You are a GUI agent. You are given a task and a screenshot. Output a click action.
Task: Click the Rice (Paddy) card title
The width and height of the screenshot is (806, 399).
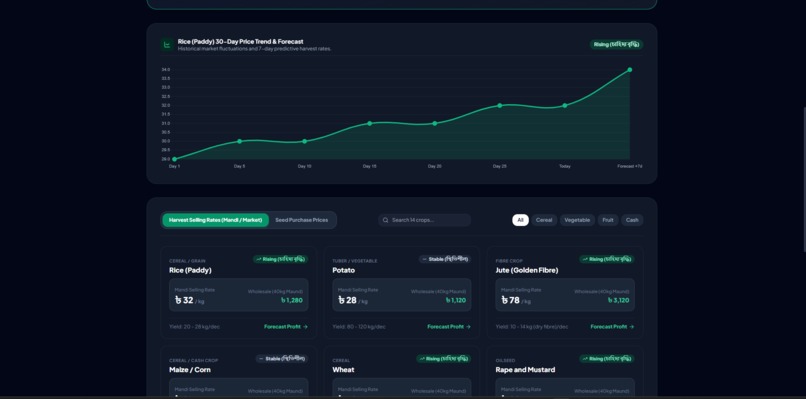click(x=190, y=270)
